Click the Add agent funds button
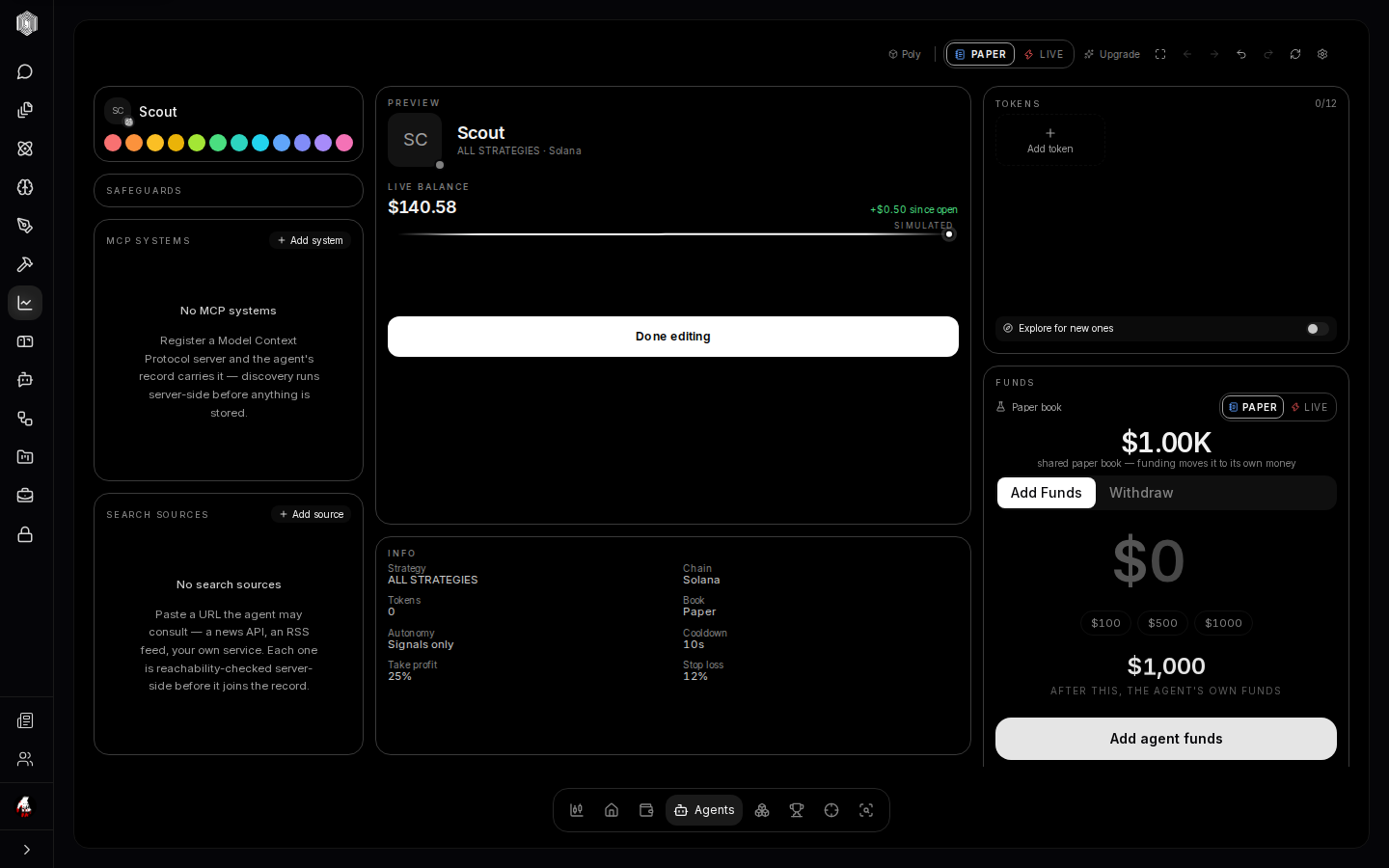This screenshot has height=868, width=1389. [x=1166, y=739]
